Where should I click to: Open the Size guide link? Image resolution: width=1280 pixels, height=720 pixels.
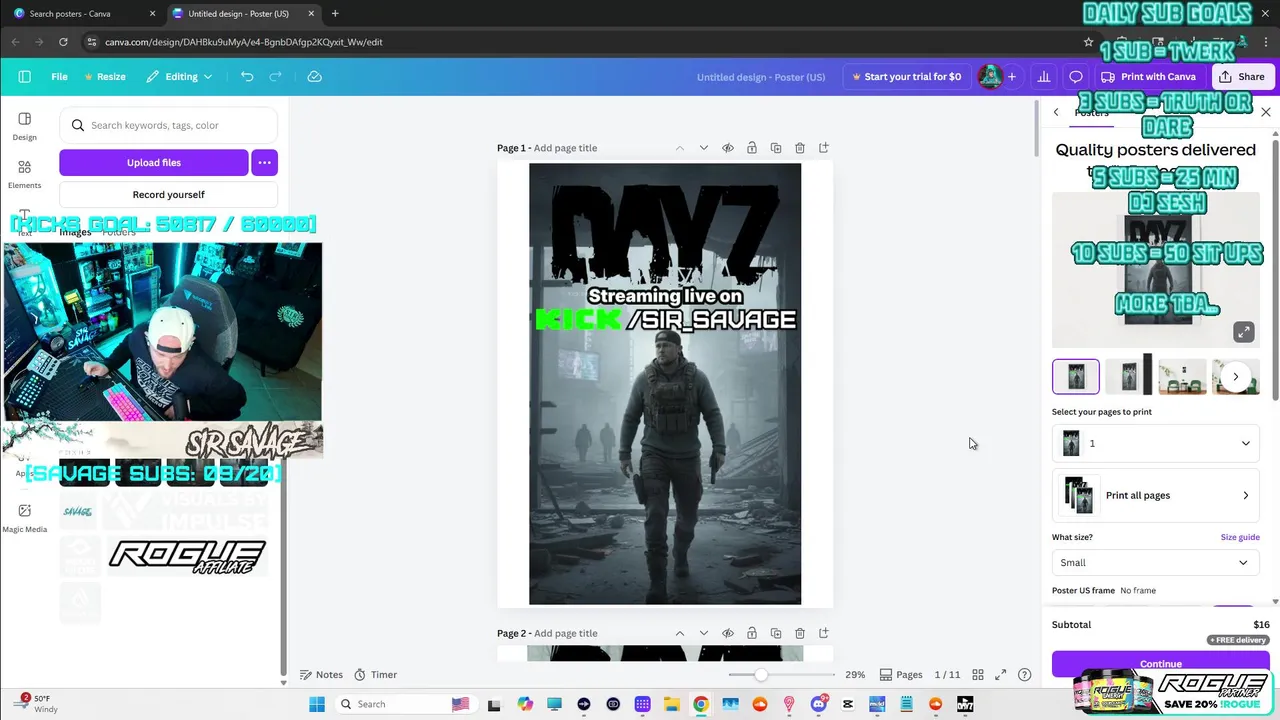click(1240, 537)
